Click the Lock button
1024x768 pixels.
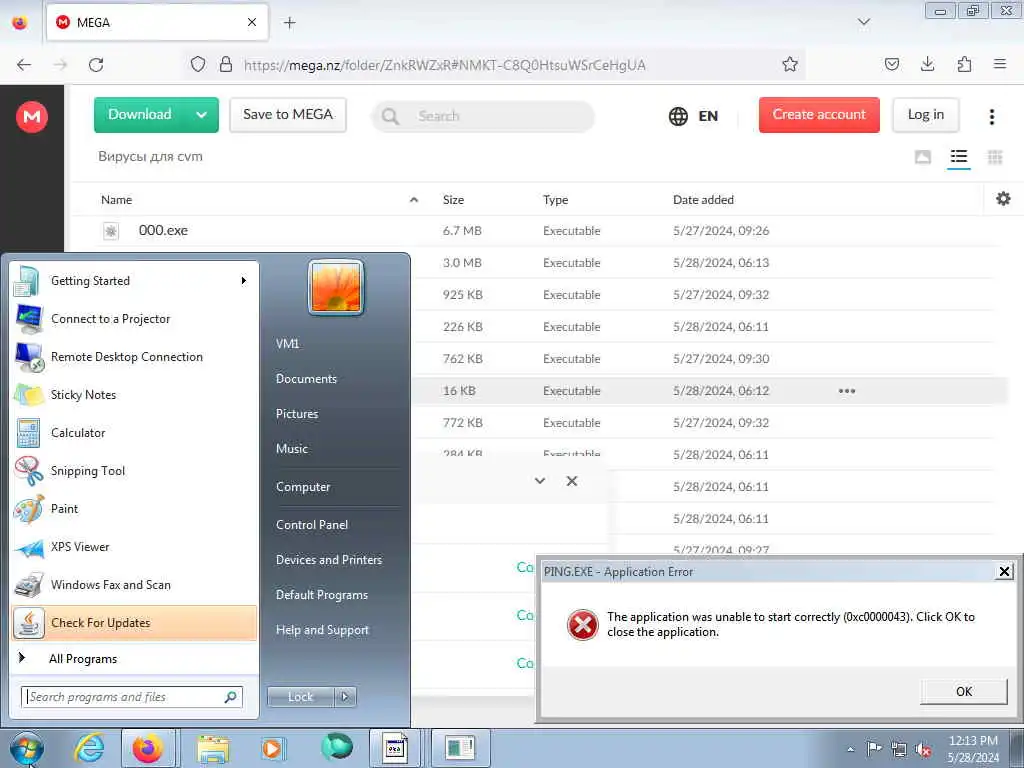click(300, 697)
